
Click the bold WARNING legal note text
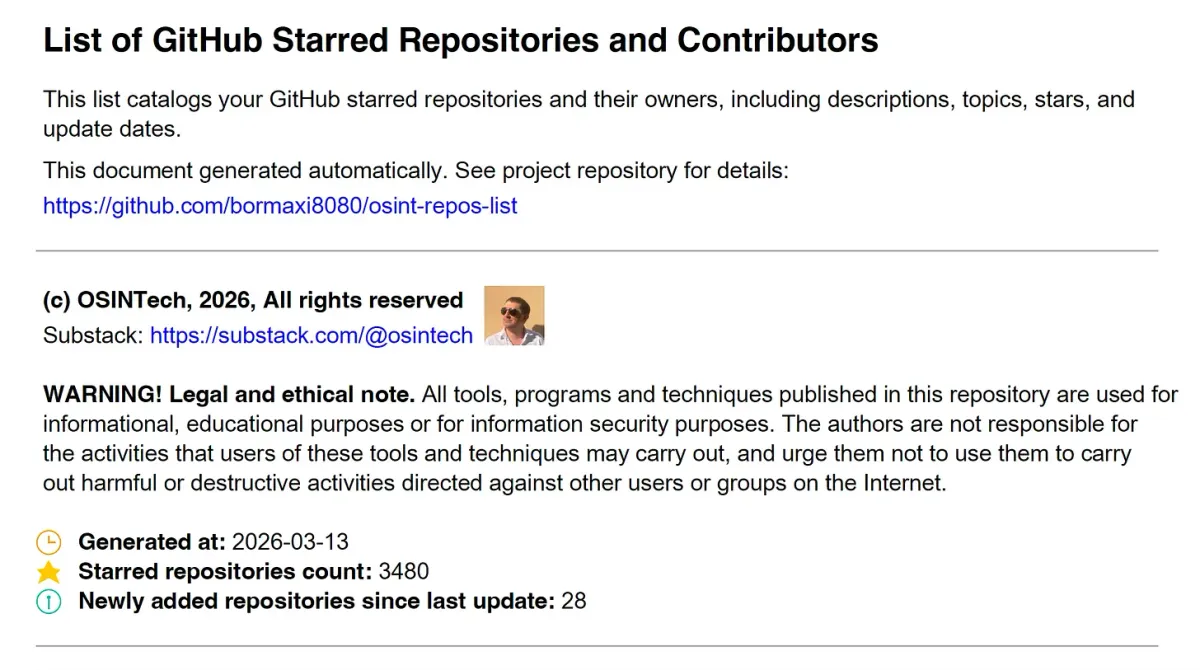tap(229, 394)
